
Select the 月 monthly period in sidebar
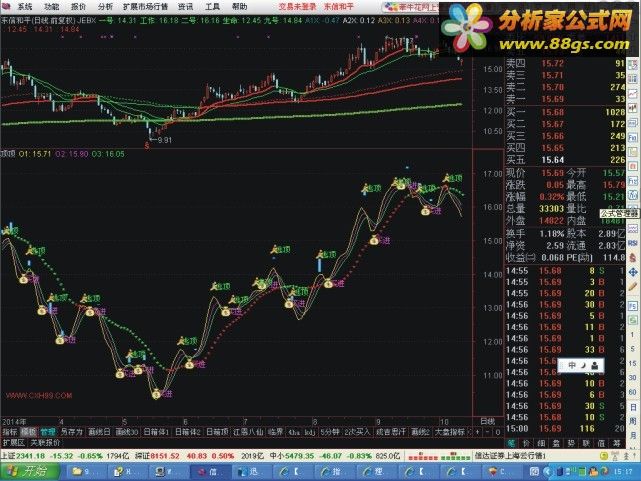pos(633,435)
